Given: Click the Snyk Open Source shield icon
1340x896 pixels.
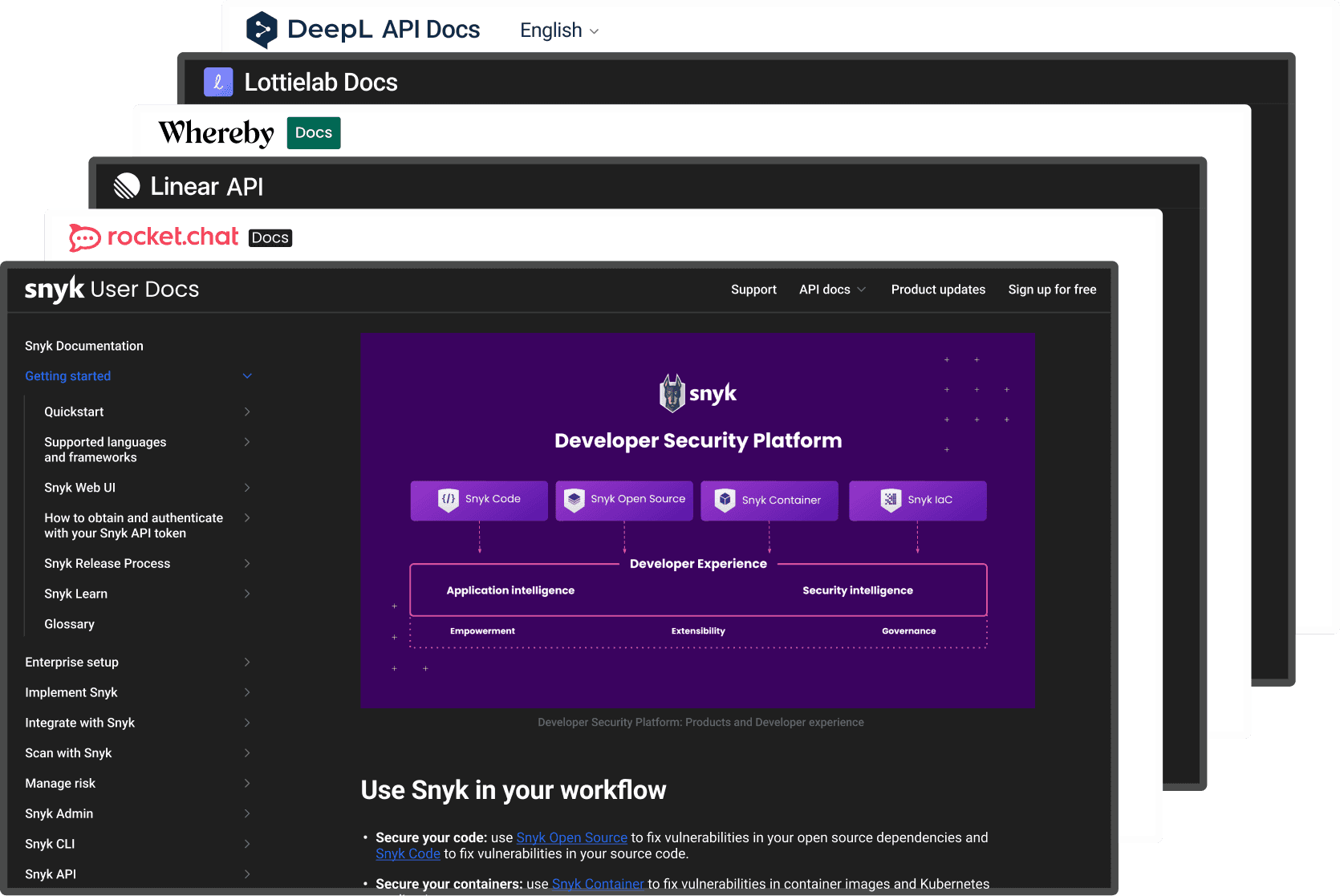Looking at the screenshot, I should 575,500.
